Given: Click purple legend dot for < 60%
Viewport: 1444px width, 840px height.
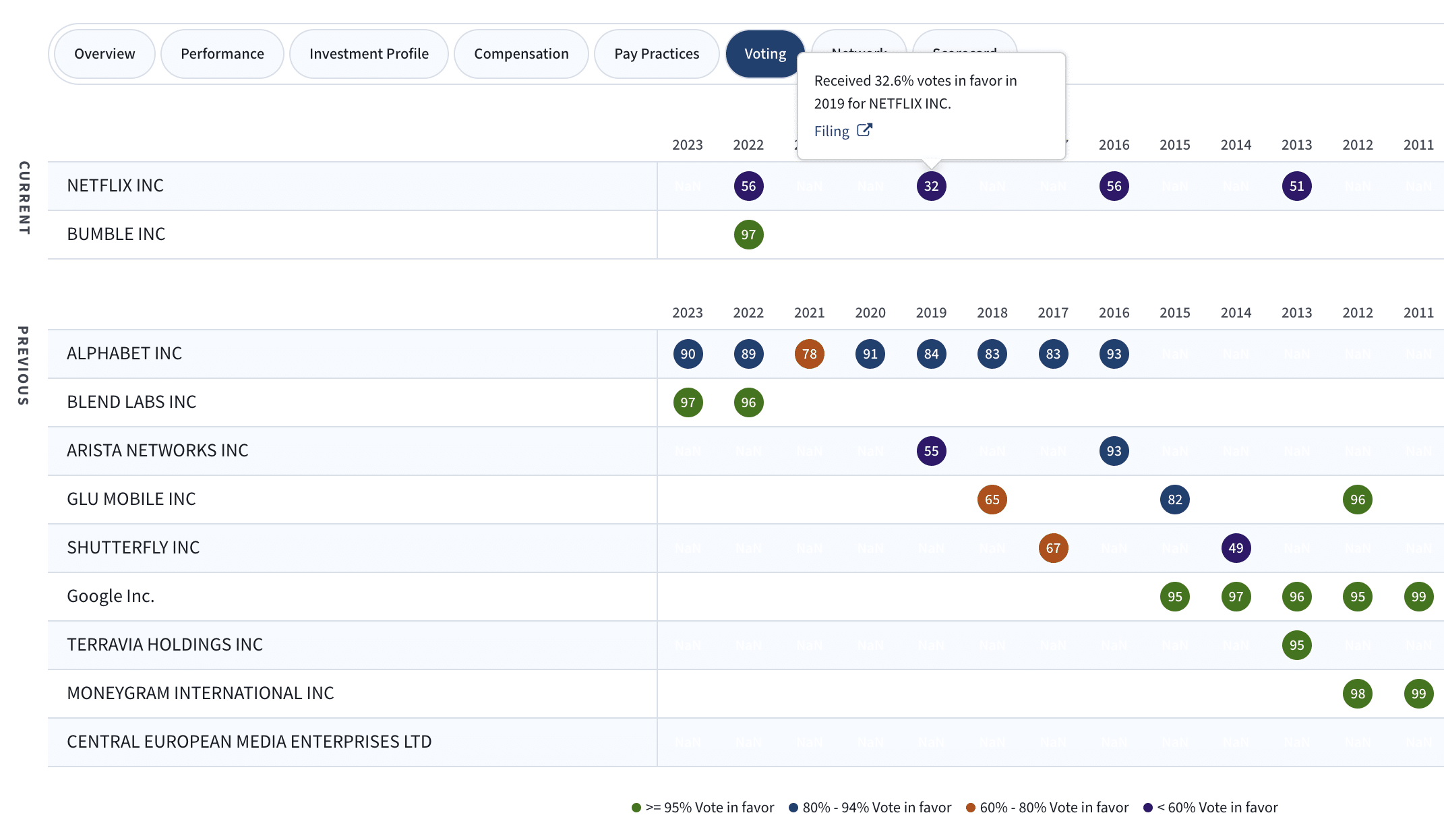Looking at the screenshot, I should point(1148,808).
